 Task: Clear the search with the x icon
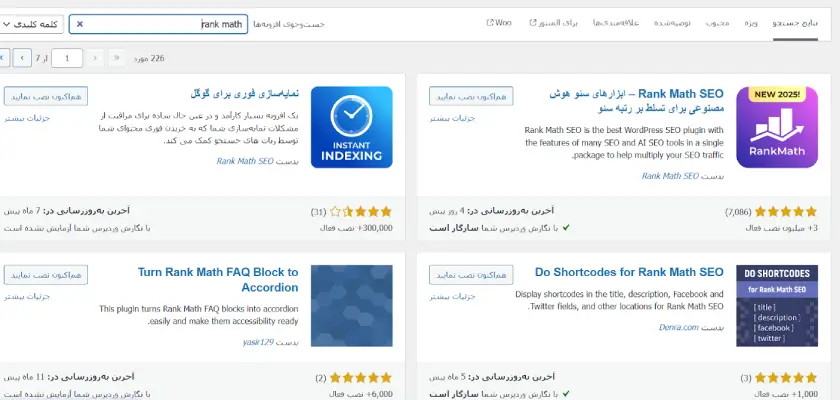(80, 24)
